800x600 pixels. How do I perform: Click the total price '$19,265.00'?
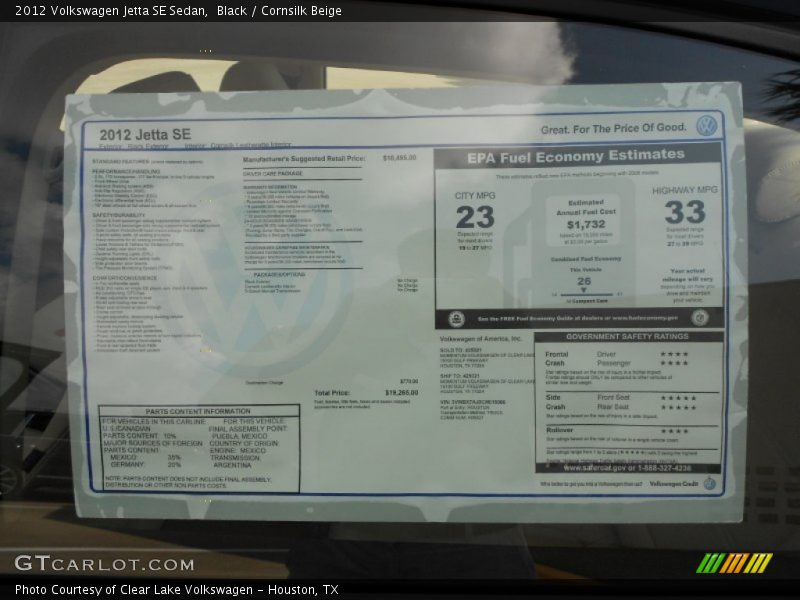pyautogui.click(x=402, y=393)
